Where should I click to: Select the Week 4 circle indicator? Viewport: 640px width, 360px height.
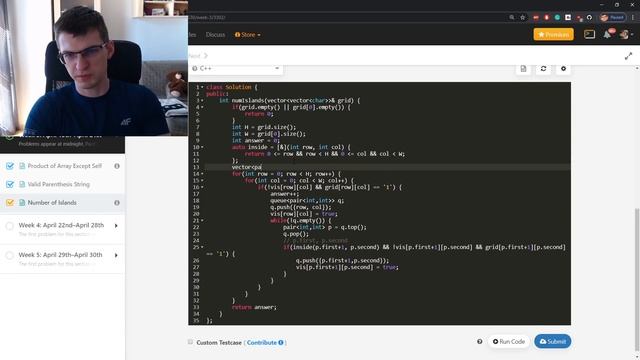point(10,226)
